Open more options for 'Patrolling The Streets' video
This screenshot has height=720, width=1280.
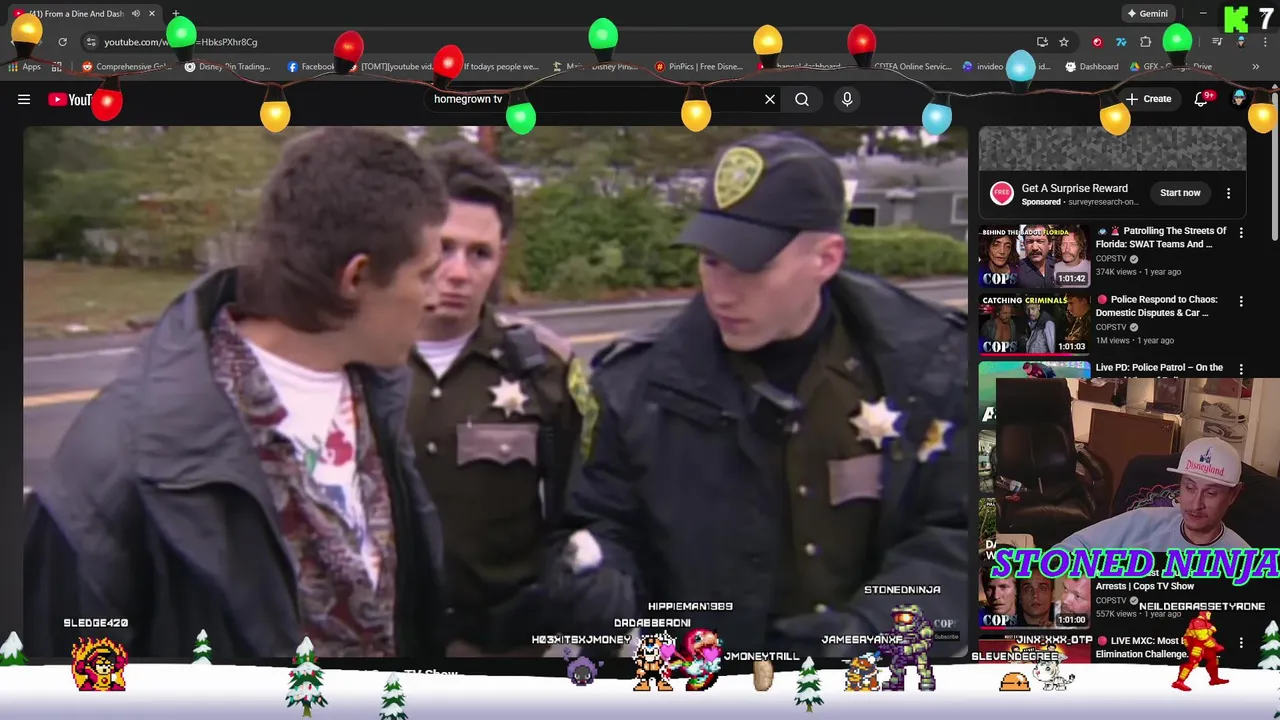[x=1241, y=233]
